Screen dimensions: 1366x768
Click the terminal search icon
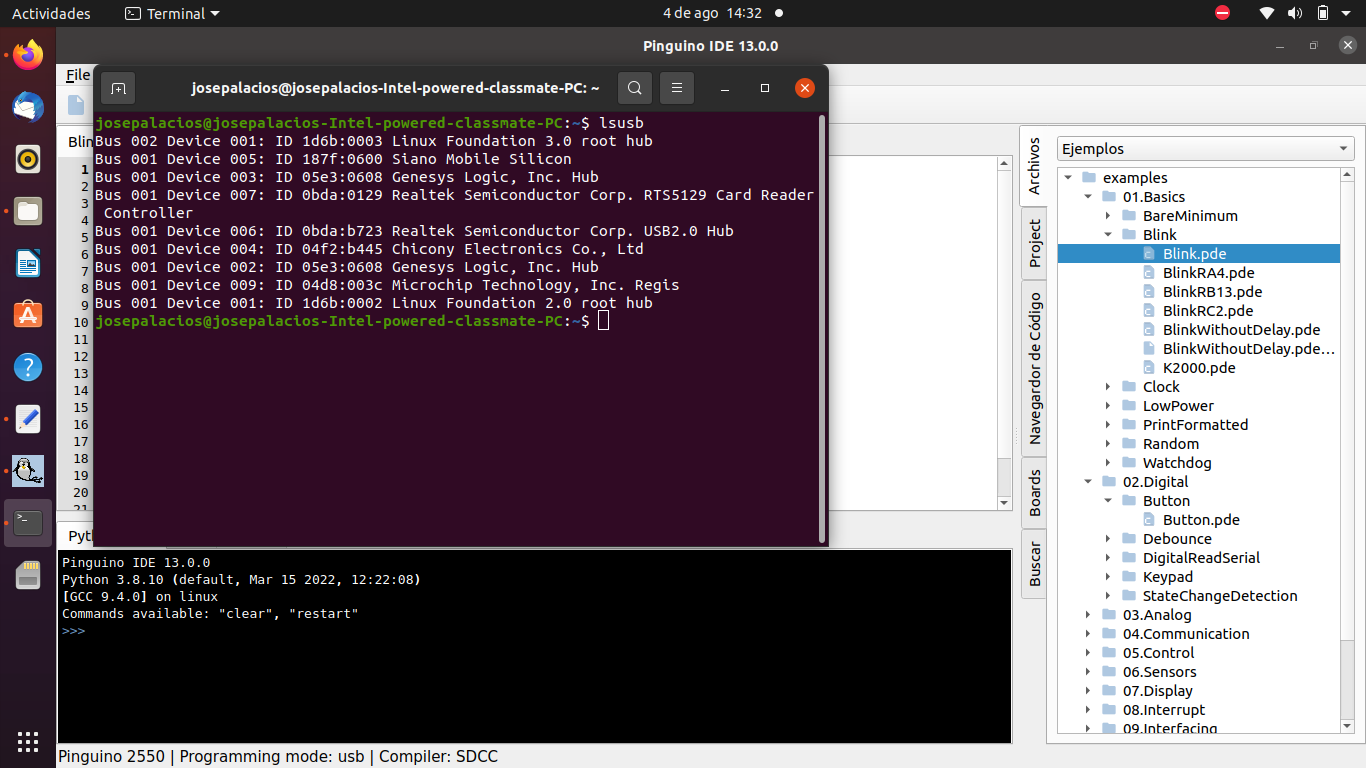click(635, 88)
